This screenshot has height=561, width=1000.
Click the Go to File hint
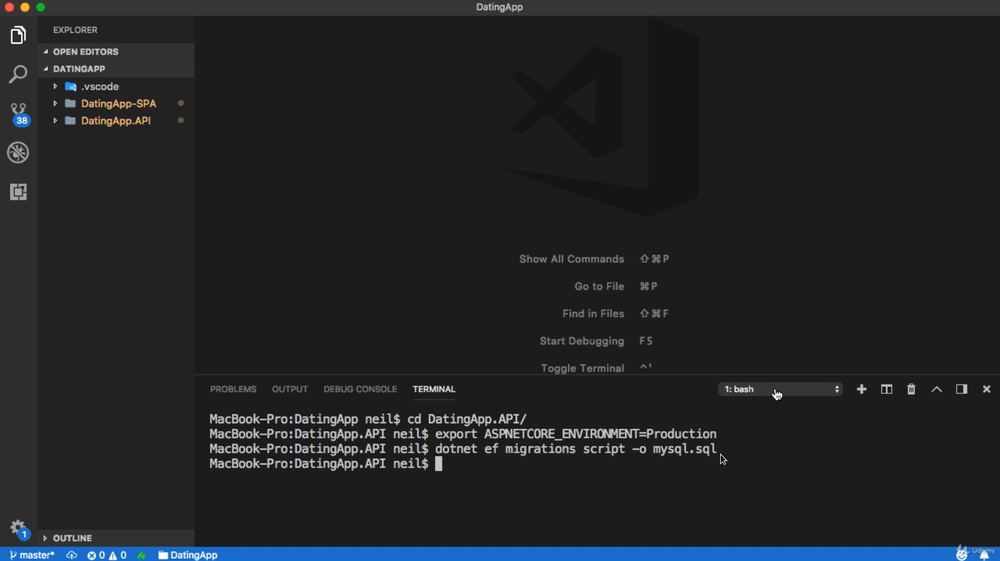[615, 286]
